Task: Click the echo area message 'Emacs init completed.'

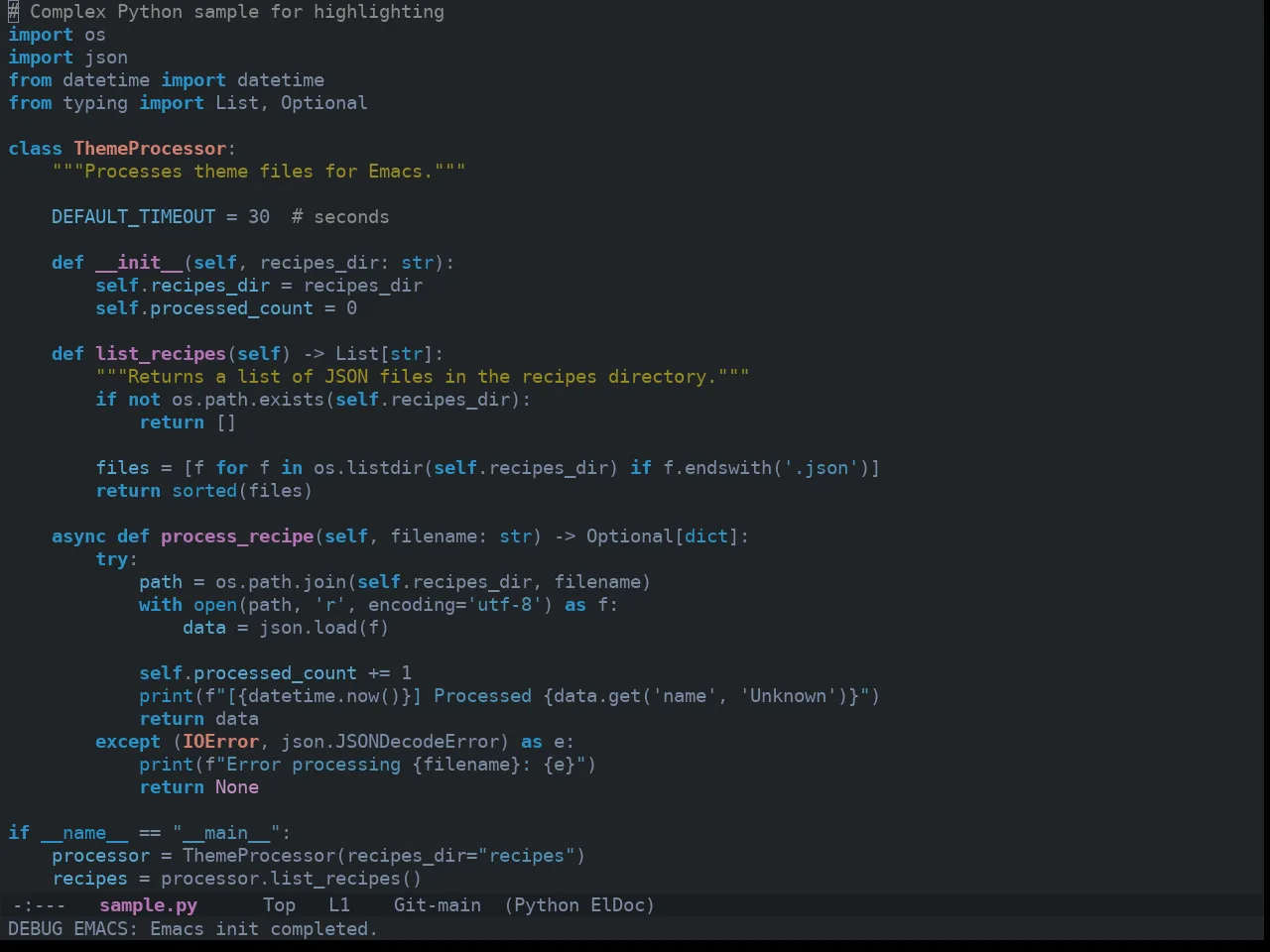Action: 263,929
